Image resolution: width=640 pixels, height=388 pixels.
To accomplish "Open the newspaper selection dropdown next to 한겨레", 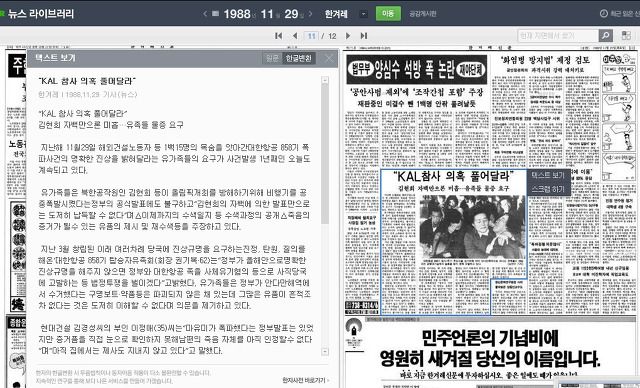I will point(363,14).
